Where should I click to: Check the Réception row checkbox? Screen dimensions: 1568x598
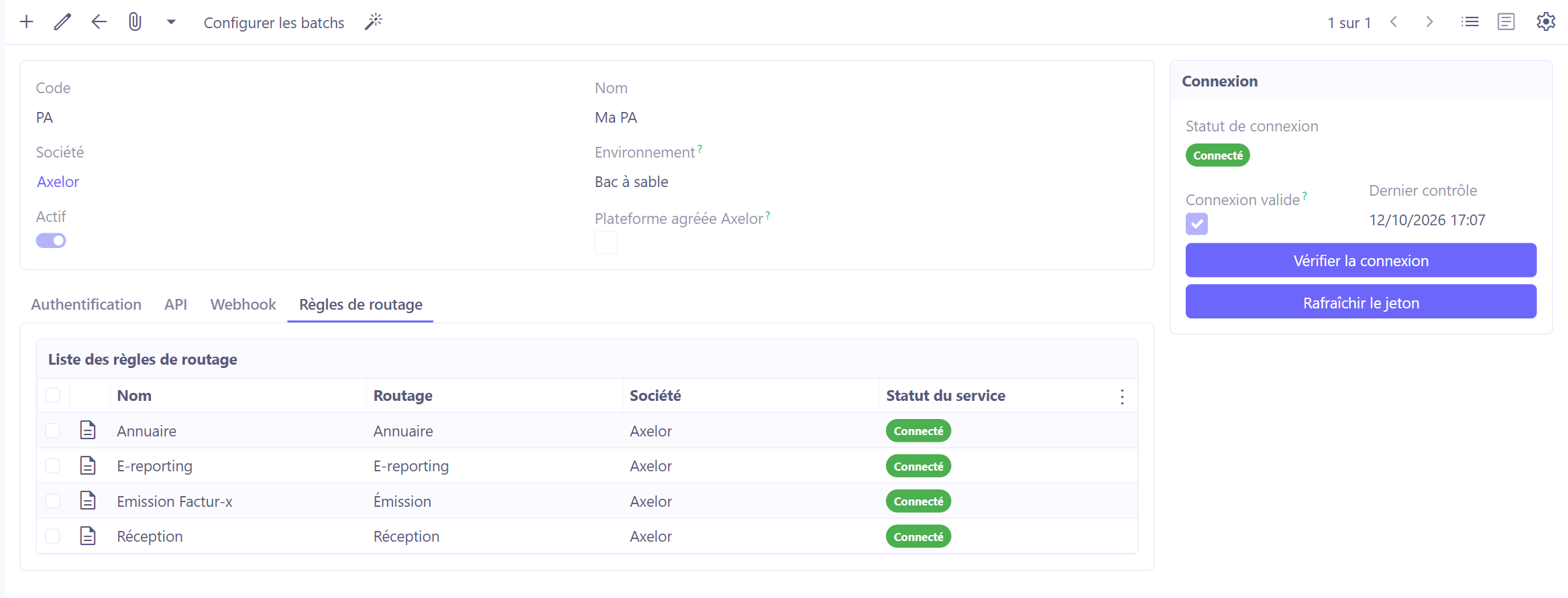pos(52,536)
